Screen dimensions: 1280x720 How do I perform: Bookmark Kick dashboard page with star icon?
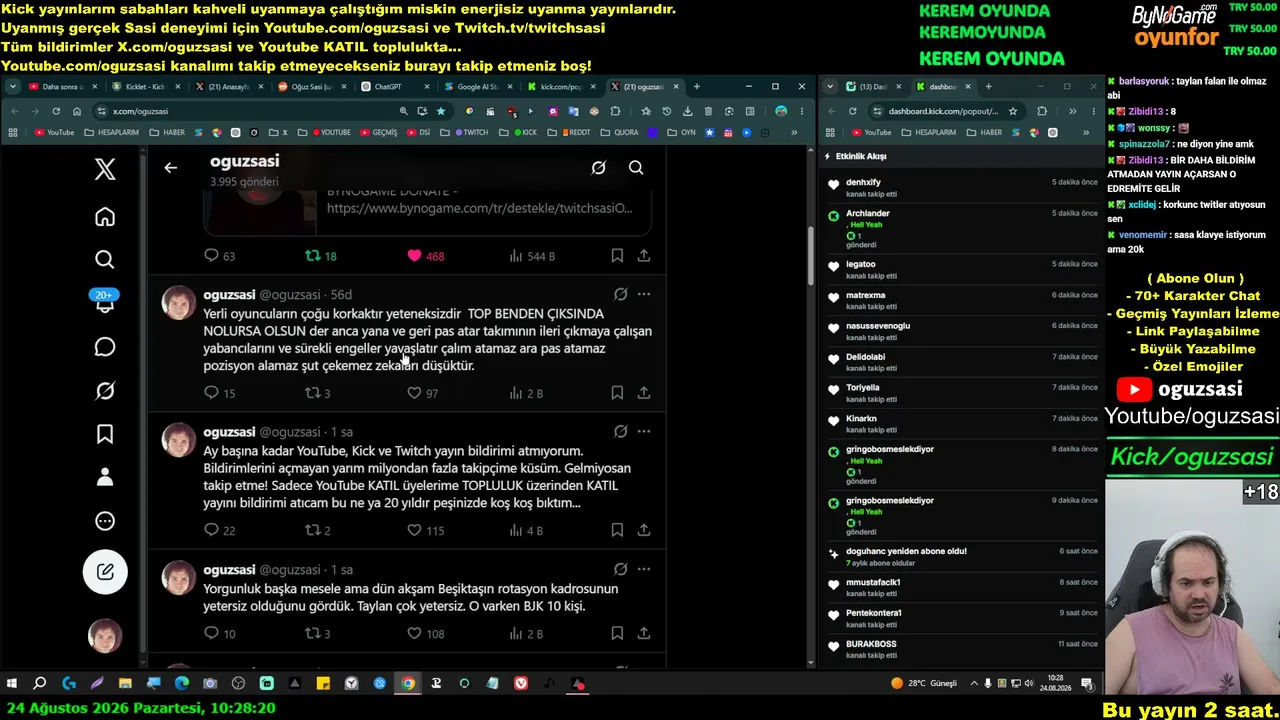(x=1013, y=111)
